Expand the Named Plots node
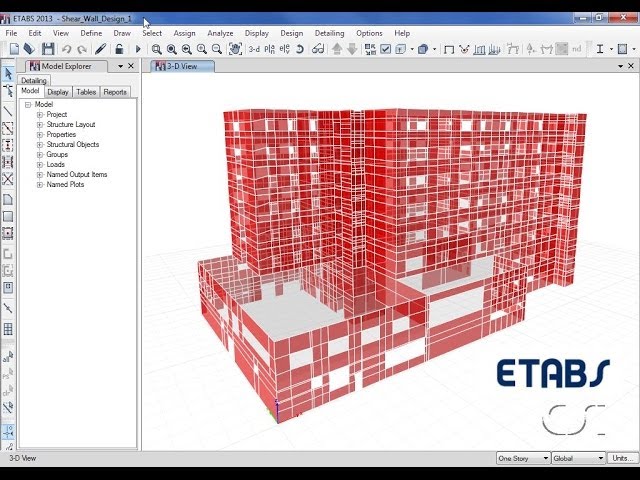Viewport: 640px width, 480px height. pyautogui.click(x=40, y=184)
